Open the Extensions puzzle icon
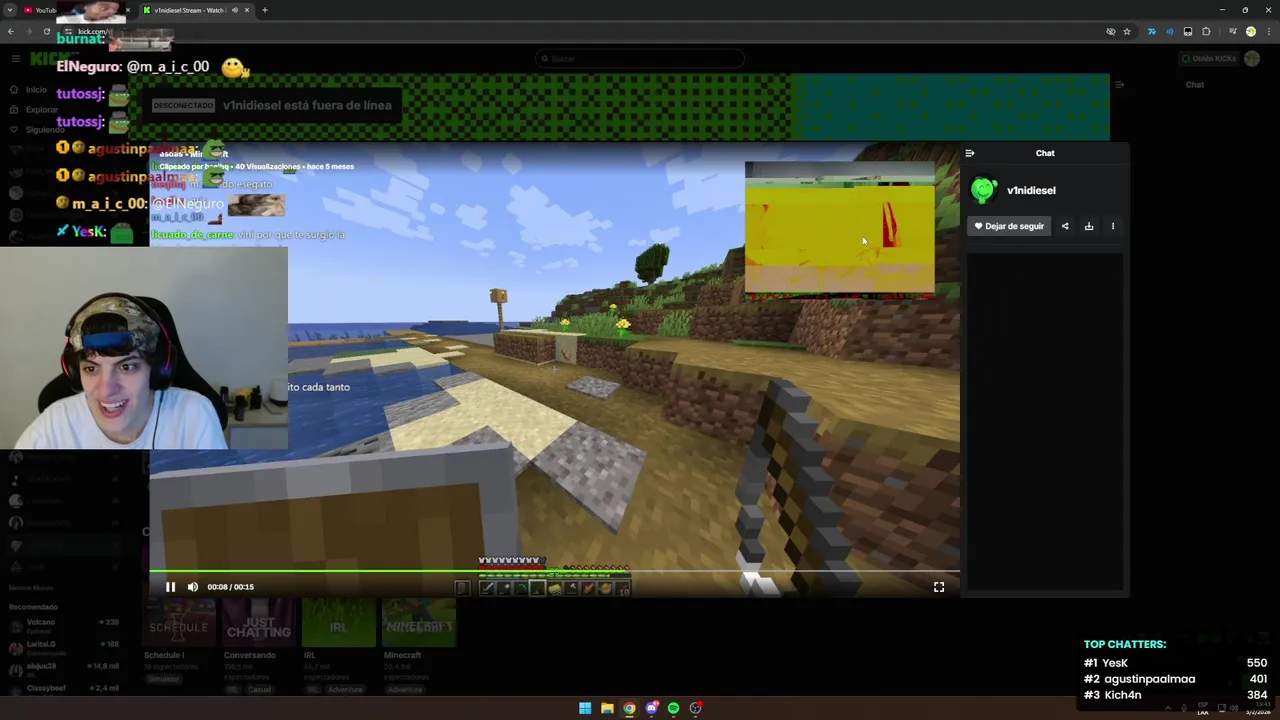Viewport: 1280px width, 720px height. click(x=1206, y=31)
